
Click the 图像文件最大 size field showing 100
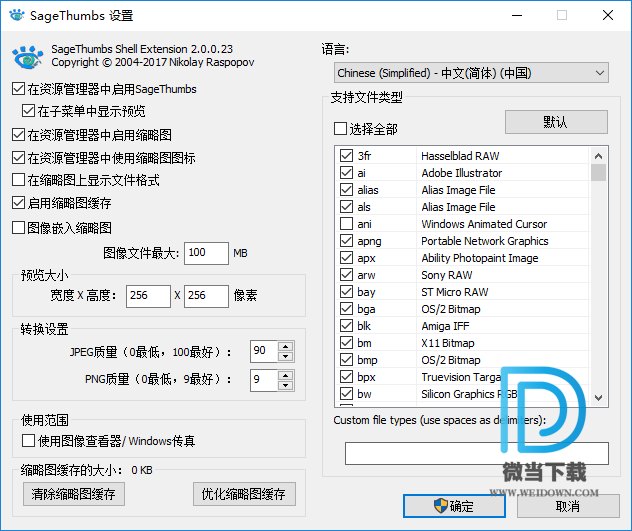click(206, 253)
